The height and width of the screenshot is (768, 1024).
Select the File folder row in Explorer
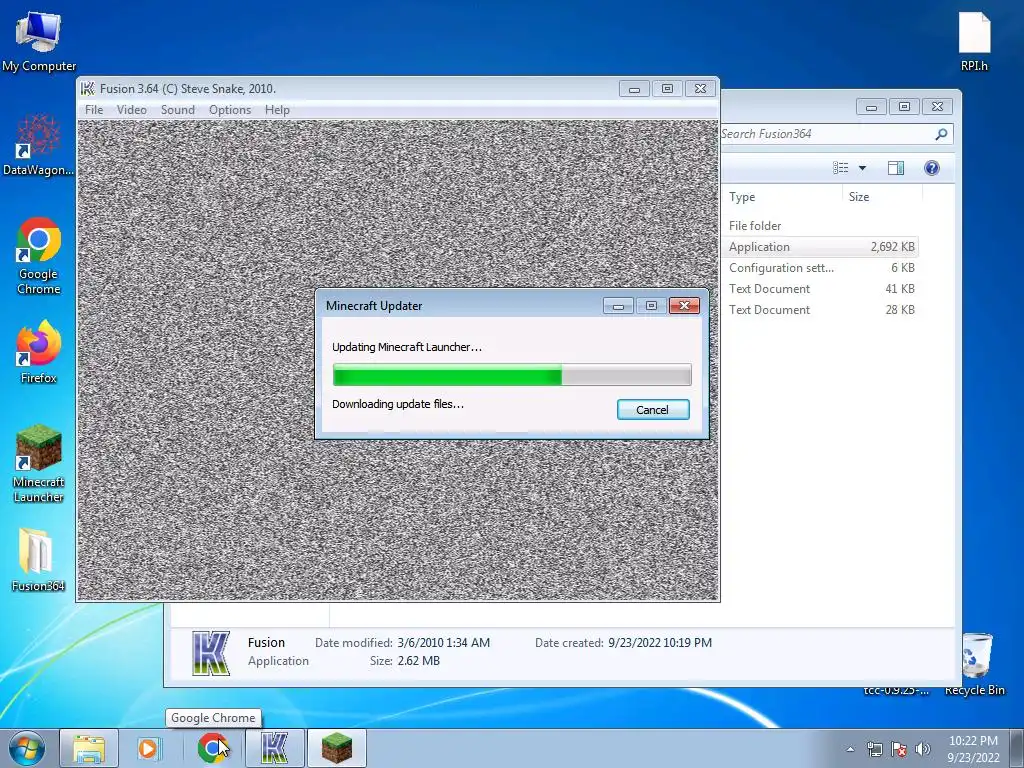[x=820, y=226]
